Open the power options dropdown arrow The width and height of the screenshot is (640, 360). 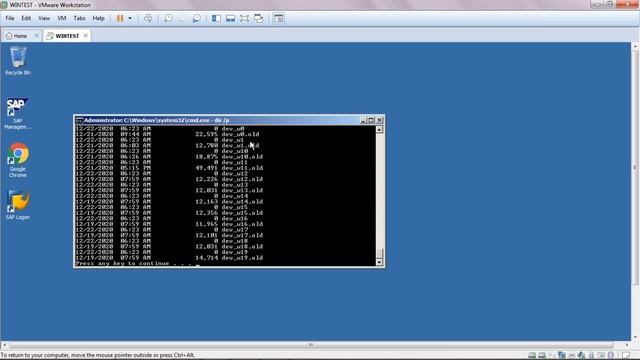click(x=130, y=18)
